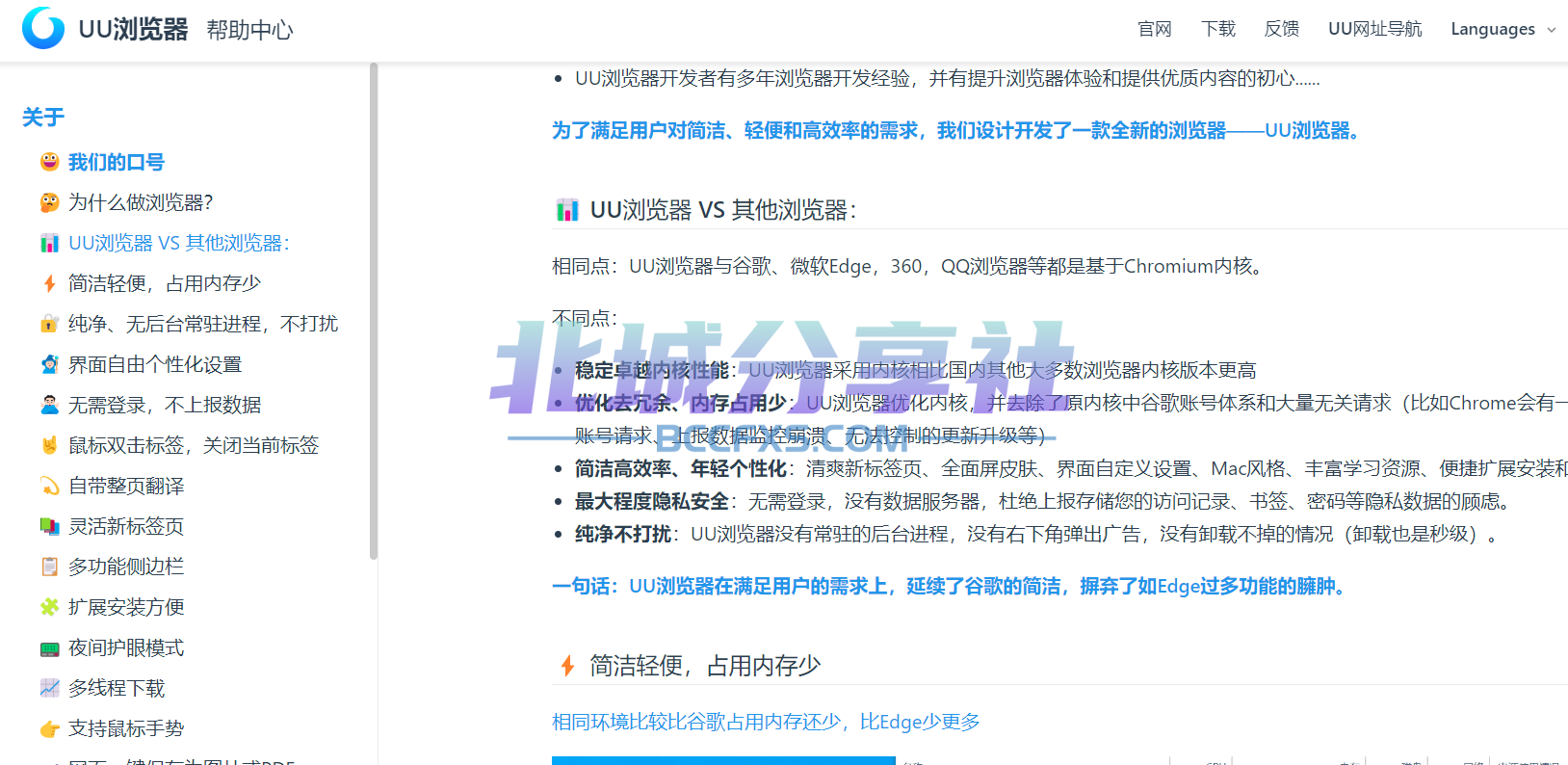Click the 帮助中心 header title
Image resolution: width=1568 pixels, height=765 pixels.
[249, 30]
